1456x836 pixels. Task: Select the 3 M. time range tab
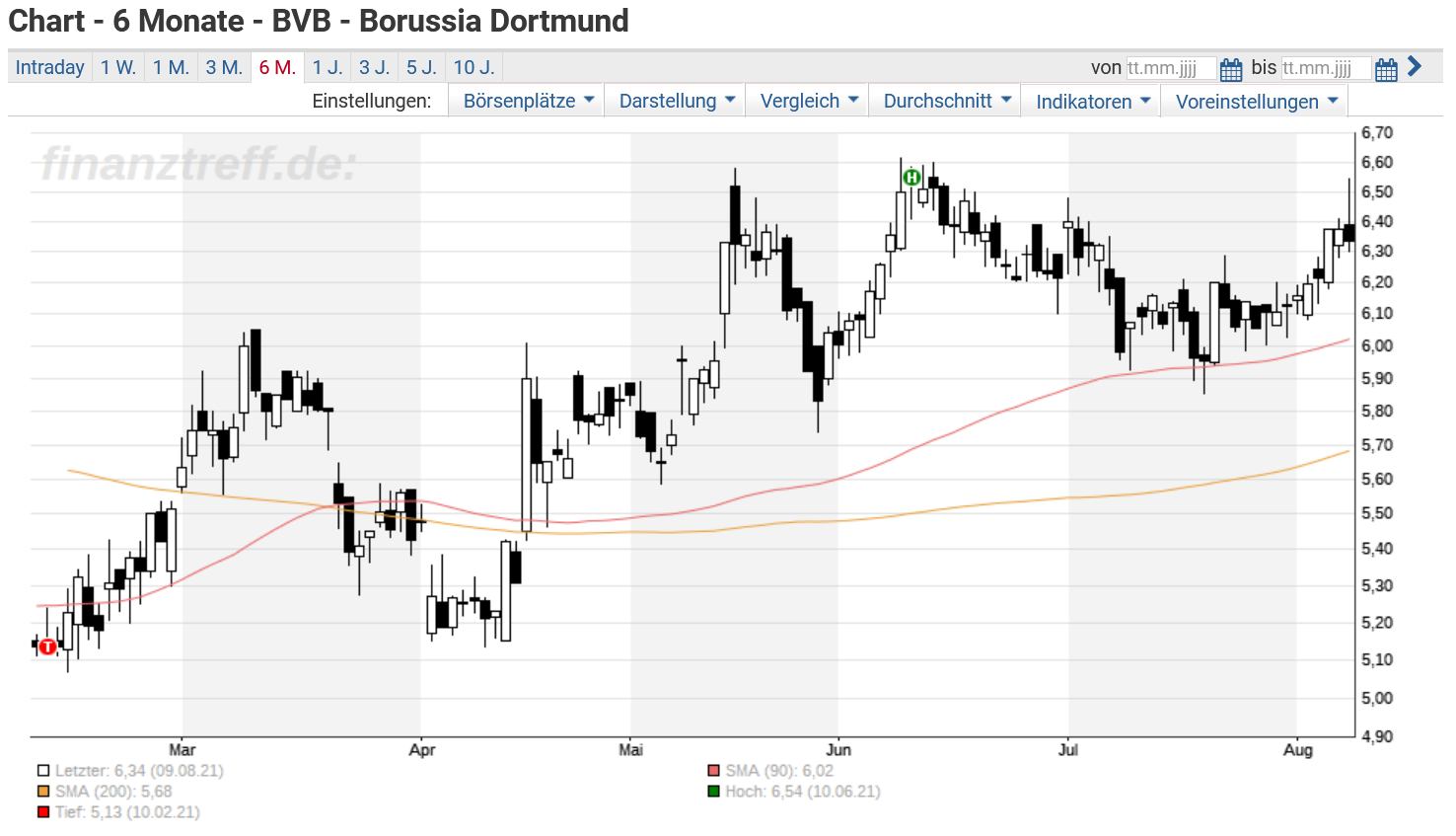pyautogui.click(x=224, y=67)
